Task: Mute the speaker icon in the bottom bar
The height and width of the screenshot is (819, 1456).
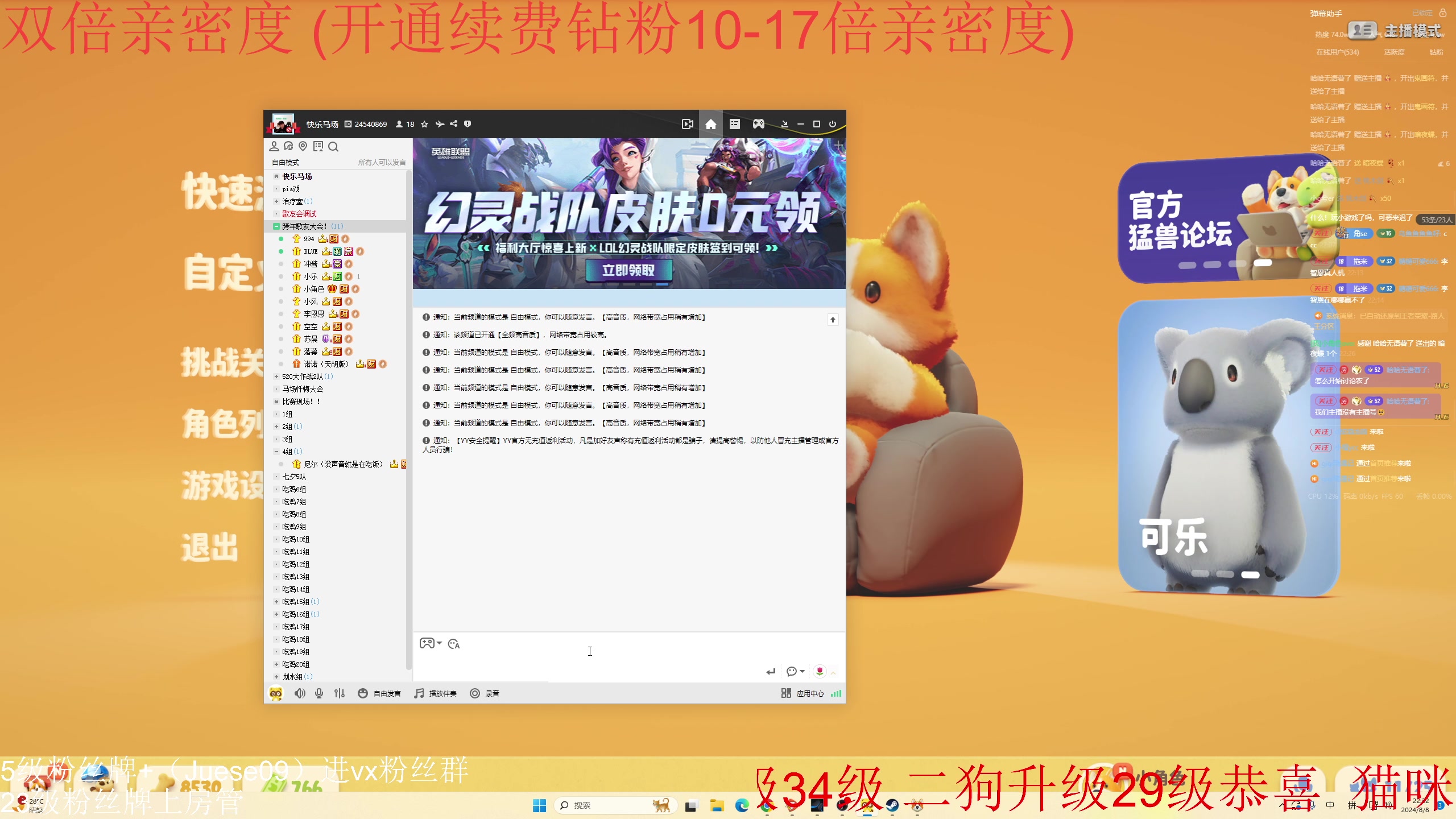Action: point(300,693)
